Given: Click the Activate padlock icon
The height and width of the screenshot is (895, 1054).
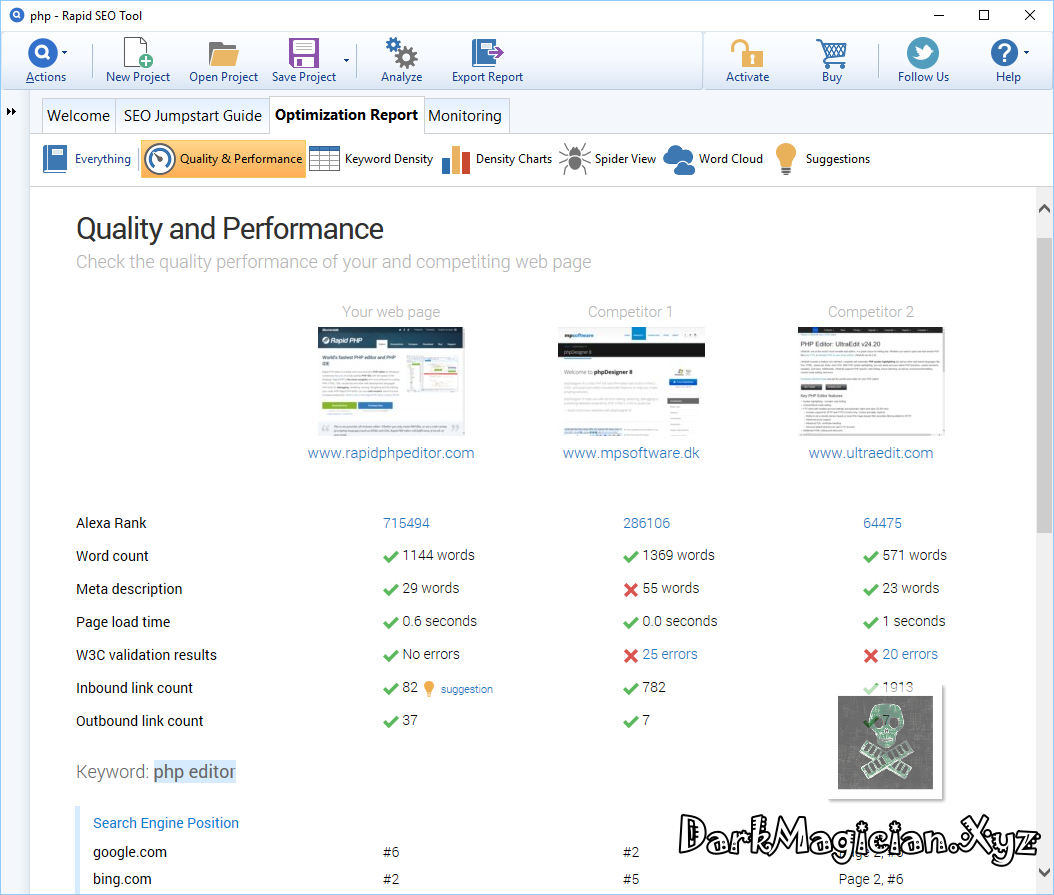Looking at the screenshot, I should [x=747, y=52].
